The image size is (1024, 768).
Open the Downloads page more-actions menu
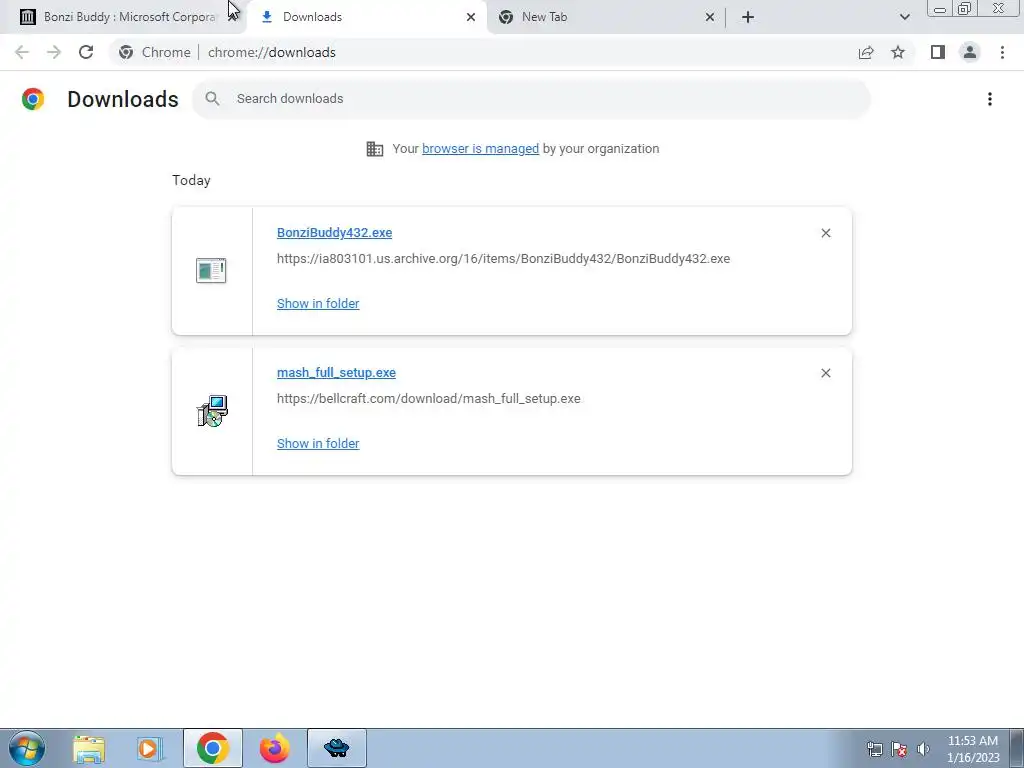(990, 99)
